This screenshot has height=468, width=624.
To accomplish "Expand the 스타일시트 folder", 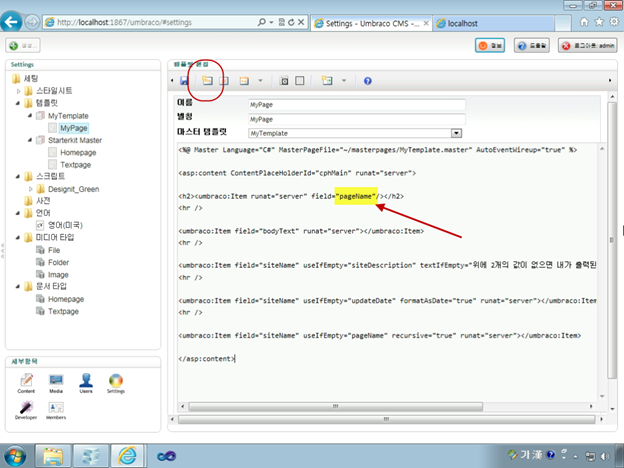I will pos(18,91).
